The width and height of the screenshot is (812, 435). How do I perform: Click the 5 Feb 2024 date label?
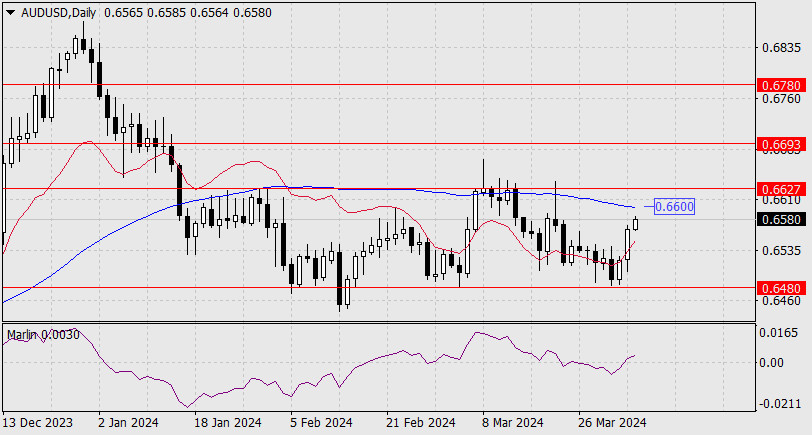[x=321, y=423]
